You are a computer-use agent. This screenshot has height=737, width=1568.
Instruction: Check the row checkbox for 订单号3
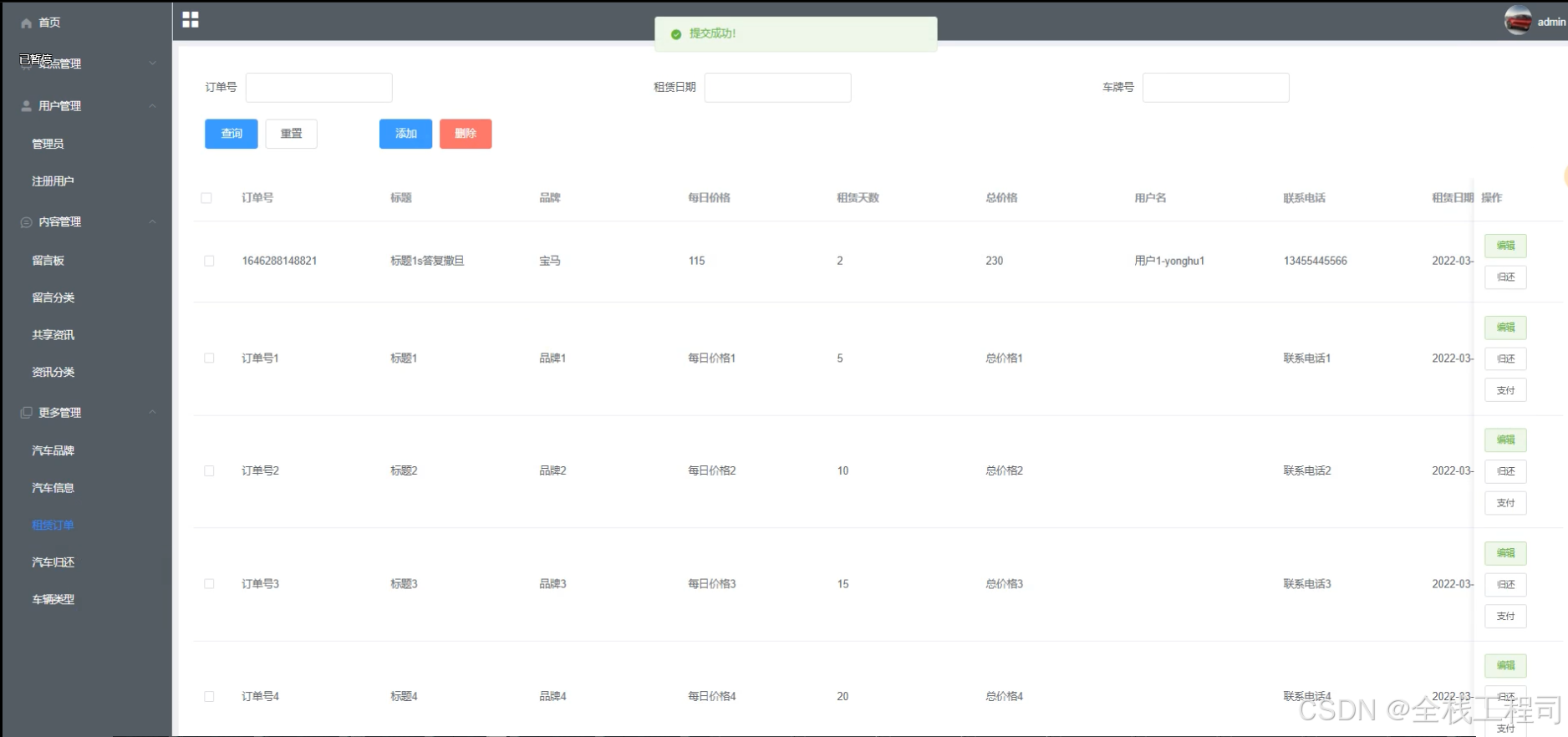pos(209,583)
